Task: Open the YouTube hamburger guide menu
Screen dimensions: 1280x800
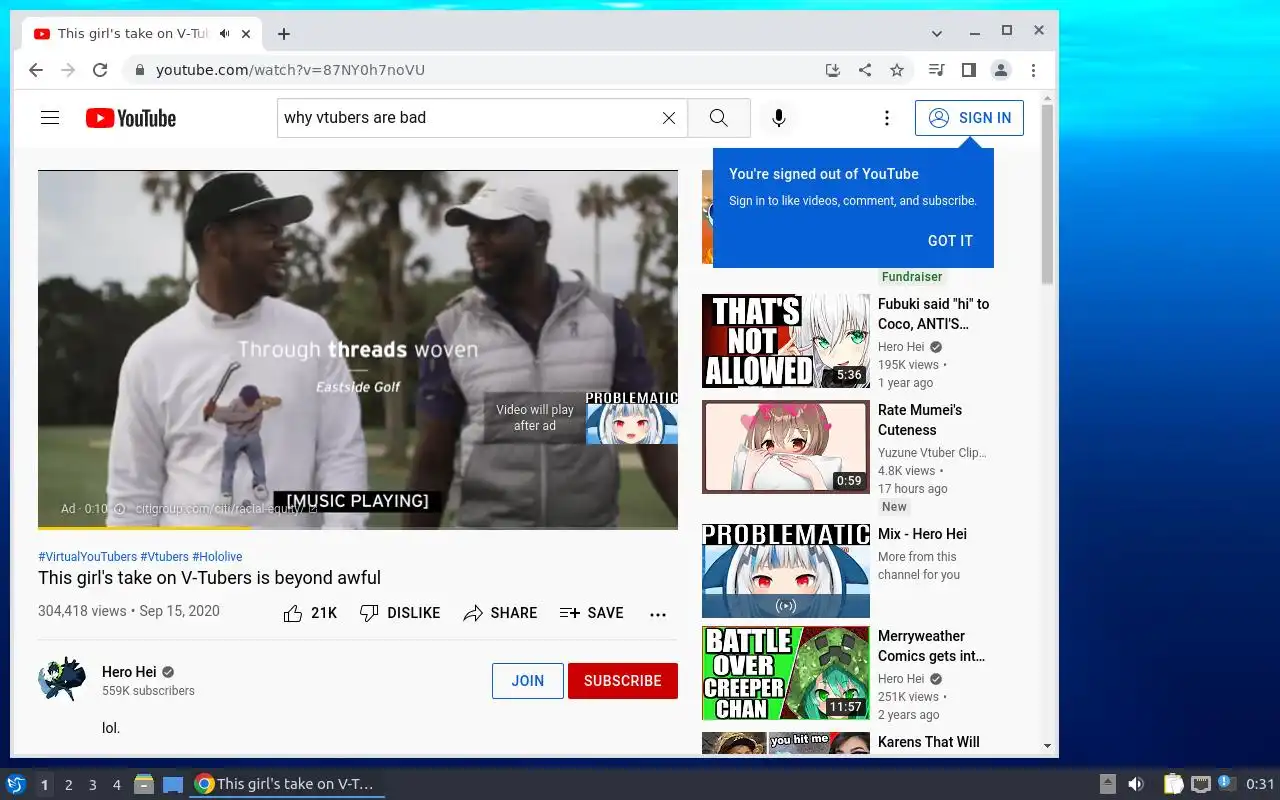Action: tap(50, 118)
